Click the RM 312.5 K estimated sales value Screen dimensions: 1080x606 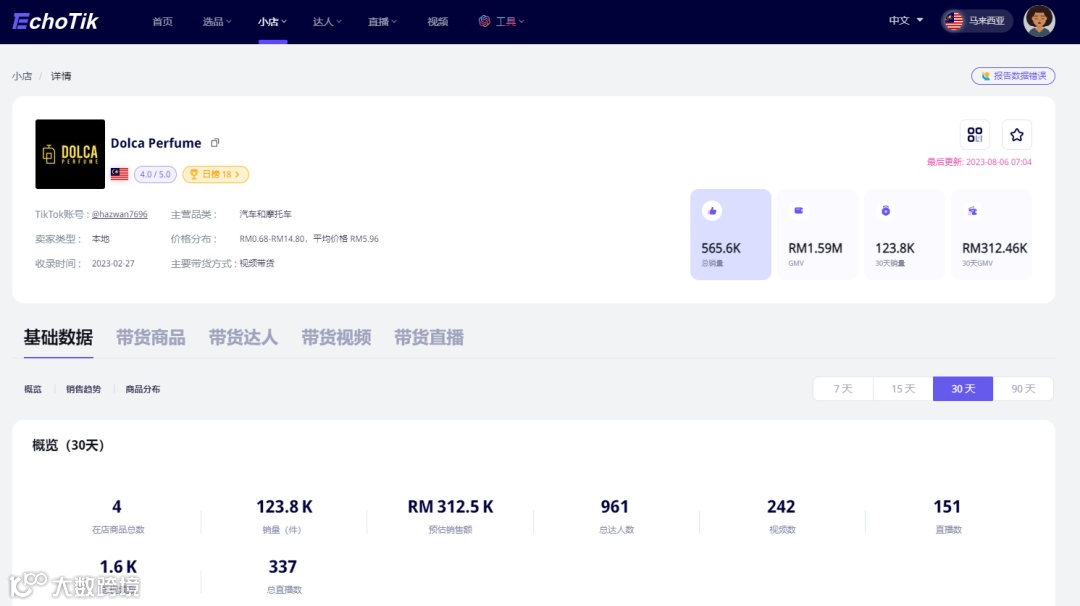click(450, 507)
